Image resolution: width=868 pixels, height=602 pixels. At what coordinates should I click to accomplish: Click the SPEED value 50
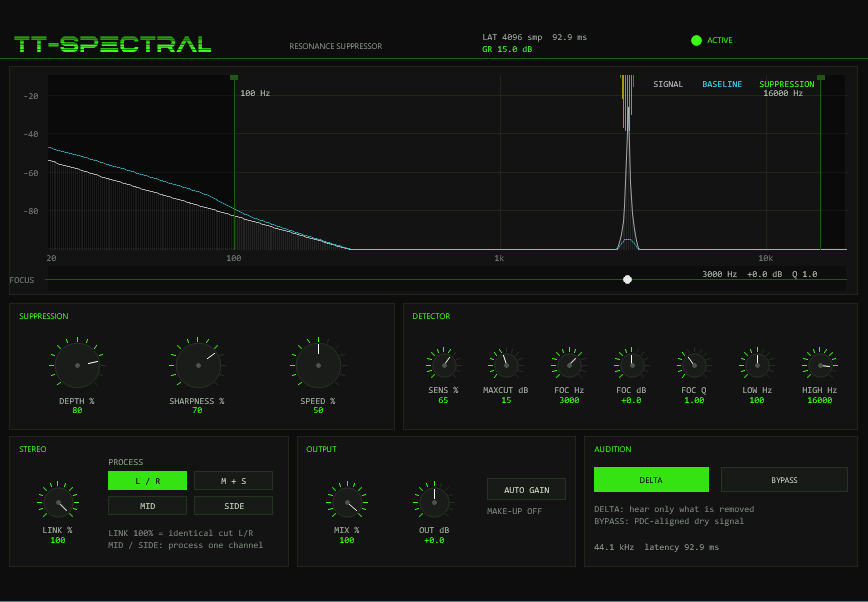pyautogui.click(x=318, y=410)
